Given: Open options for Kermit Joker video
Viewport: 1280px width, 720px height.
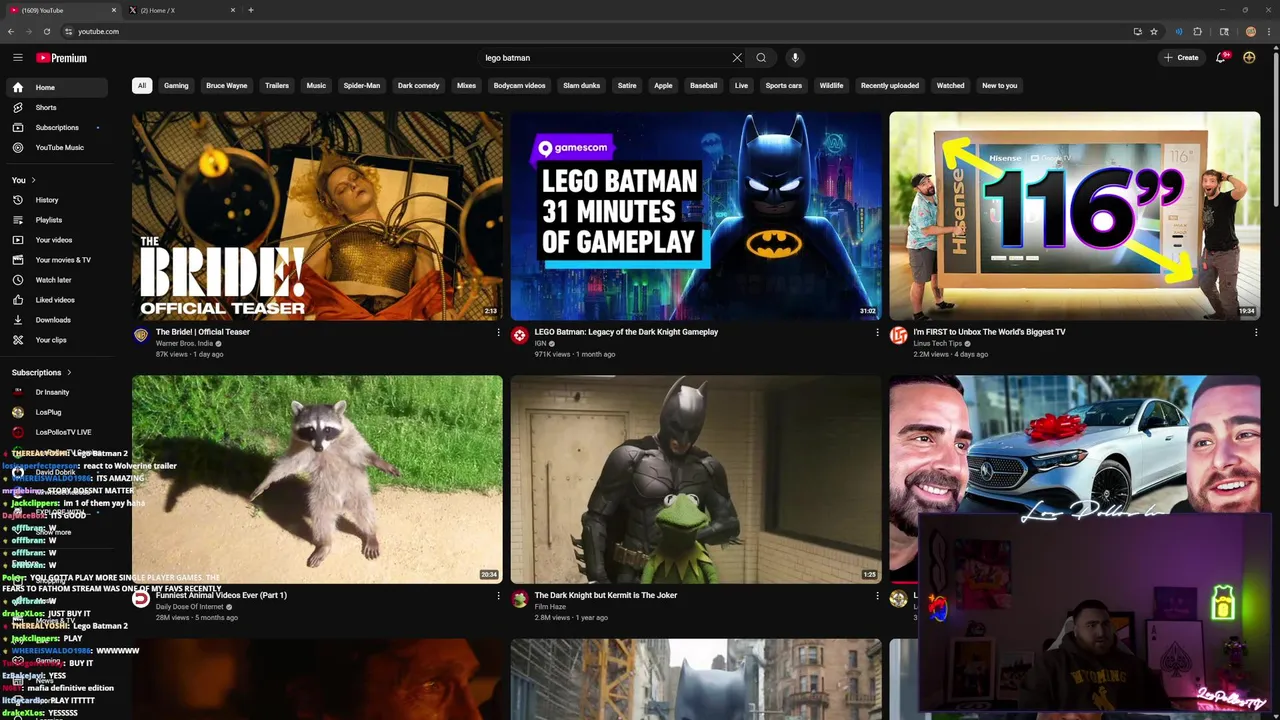Looking at the screenshot, I should tap(877, 595).
